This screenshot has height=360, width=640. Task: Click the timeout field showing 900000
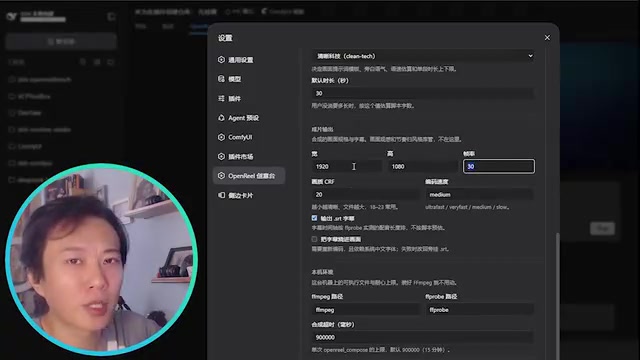pyautogui.click(x=422, y=337)
